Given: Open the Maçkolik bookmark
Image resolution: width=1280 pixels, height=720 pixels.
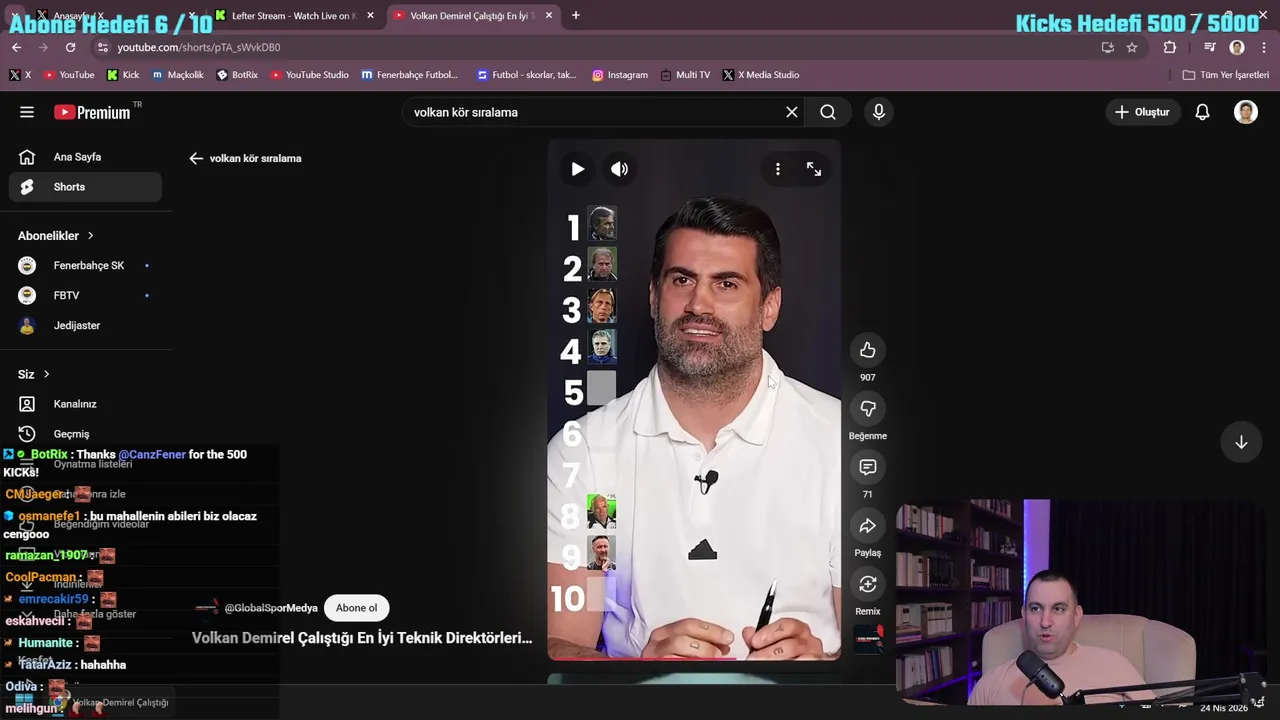Looking at the screenshot, I should (x=177, y=75).
